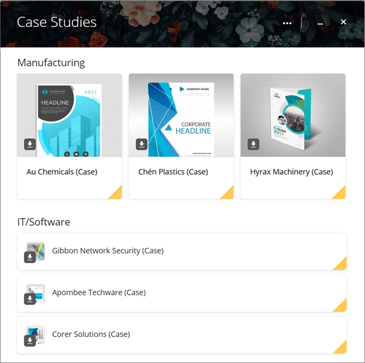Download the Chén Plastics case file
Screen dimensions: 365x363
[141, 144]
